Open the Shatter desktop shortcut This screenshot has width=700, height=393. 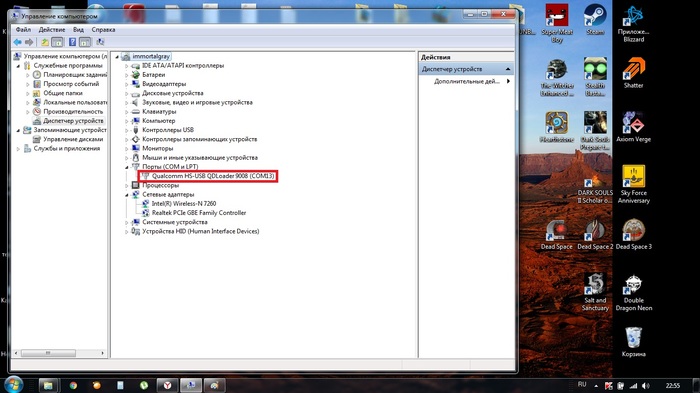pos(633,73)
